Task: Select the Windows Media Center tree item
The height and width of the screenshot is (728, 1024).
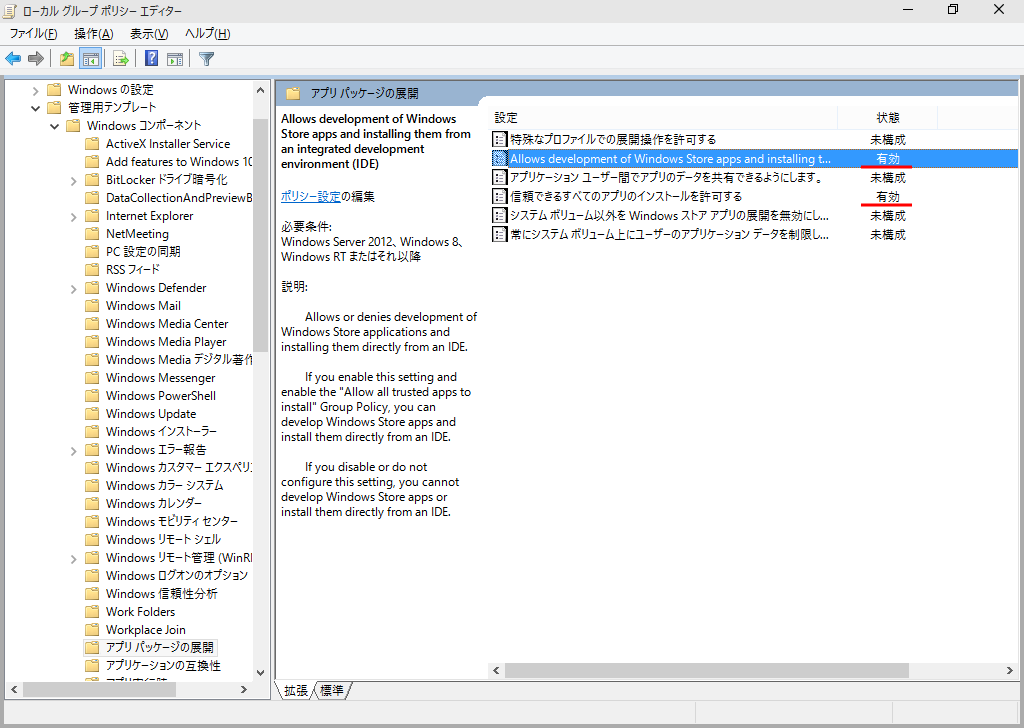Action: pyautogui.click(x=167, y=323)
